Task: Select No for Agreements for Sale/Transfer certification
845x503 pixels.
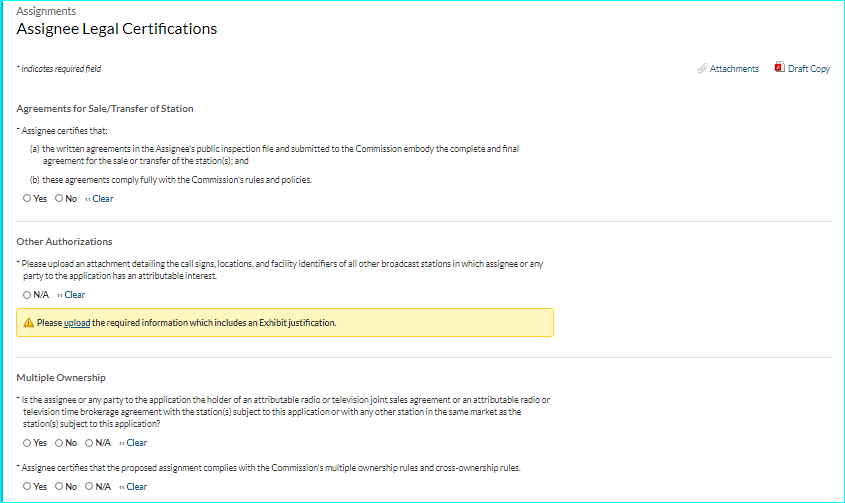Action: click(59, 199)
